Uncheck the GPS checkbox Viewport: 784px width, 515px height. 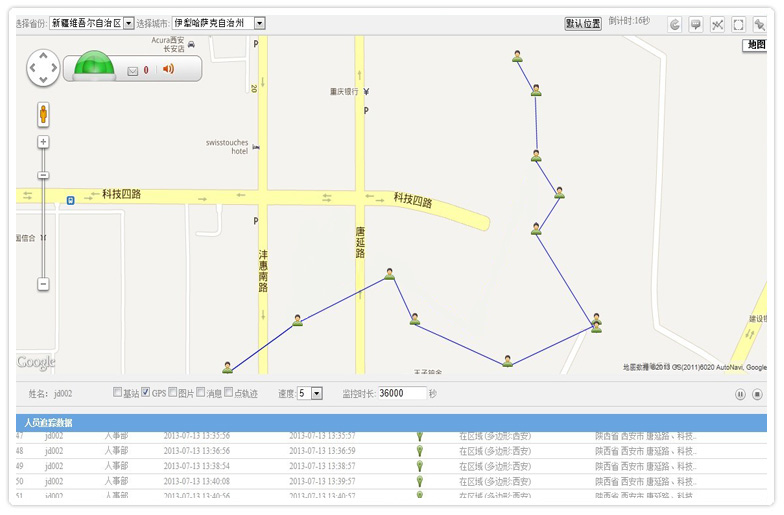coord(146,392)
